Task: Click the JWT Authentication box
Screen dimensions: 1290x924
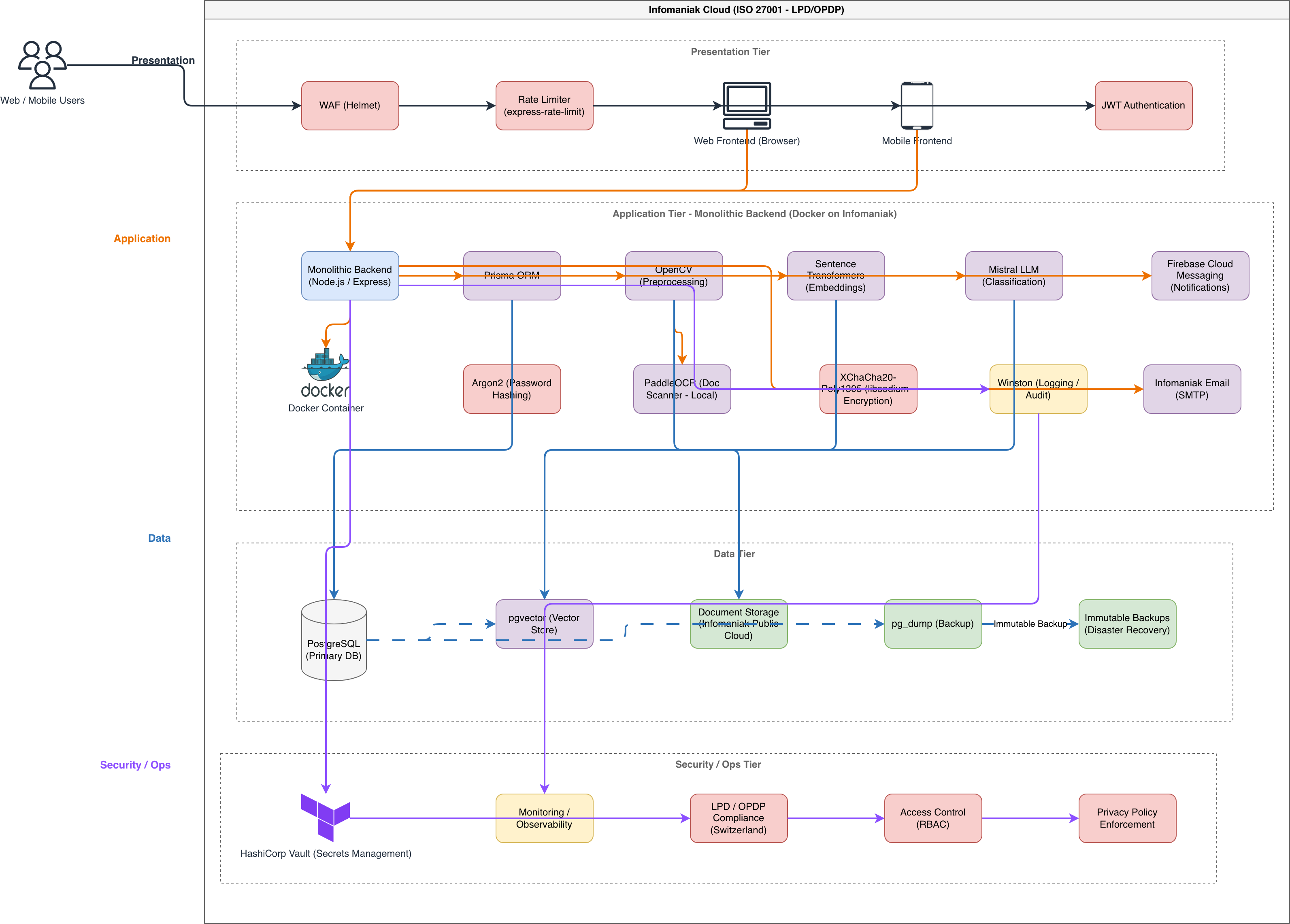Action: click(1143, 105)
